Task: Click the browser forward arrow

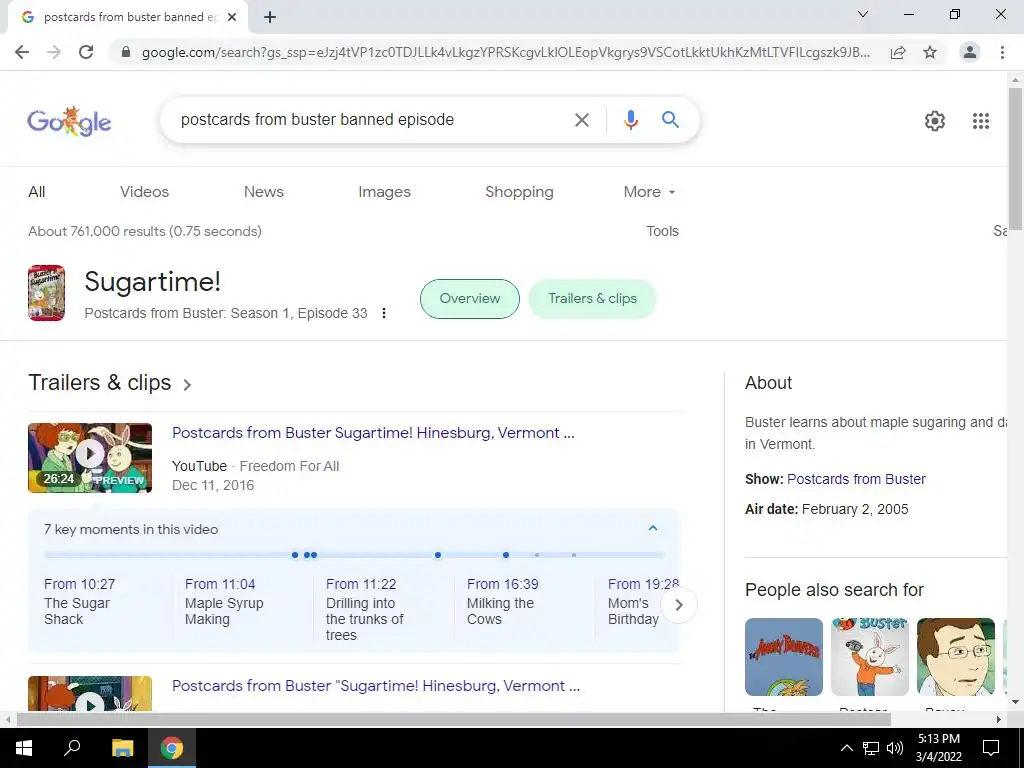Action: [54, 52]
